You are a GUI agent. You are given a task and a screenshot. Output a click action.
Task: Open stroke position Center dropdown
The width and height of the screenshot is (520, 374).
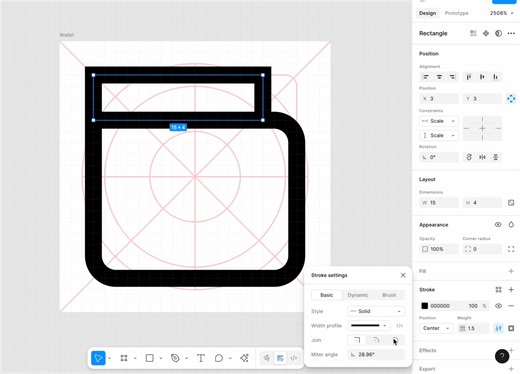(x=436, y=328)
